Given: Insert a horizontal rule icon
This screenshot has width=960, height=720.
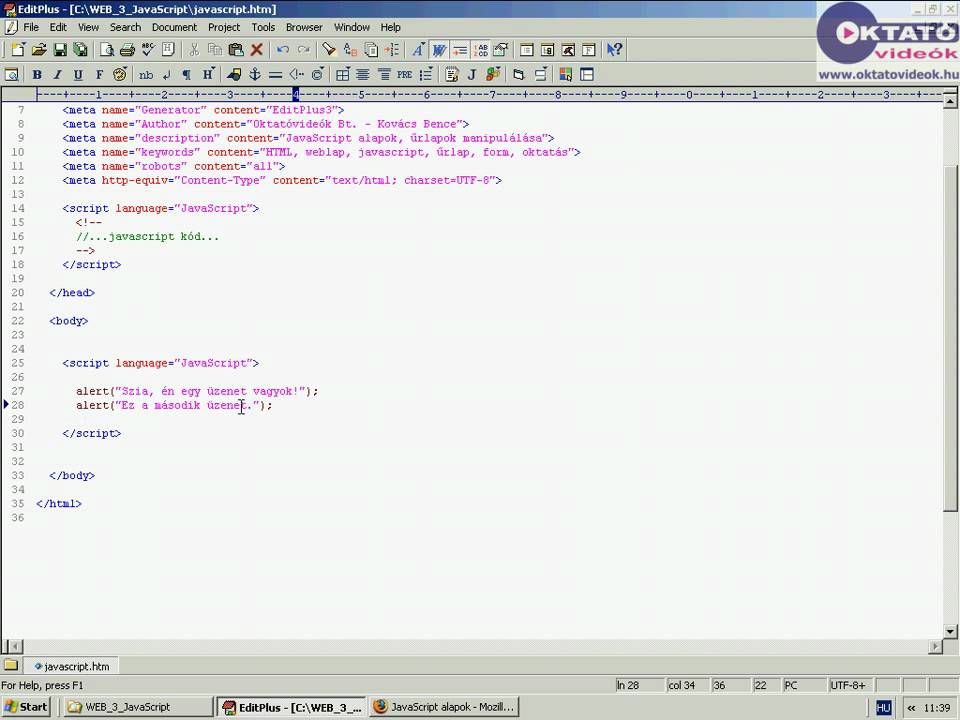Looking at the screenshot, I should 276,75.
